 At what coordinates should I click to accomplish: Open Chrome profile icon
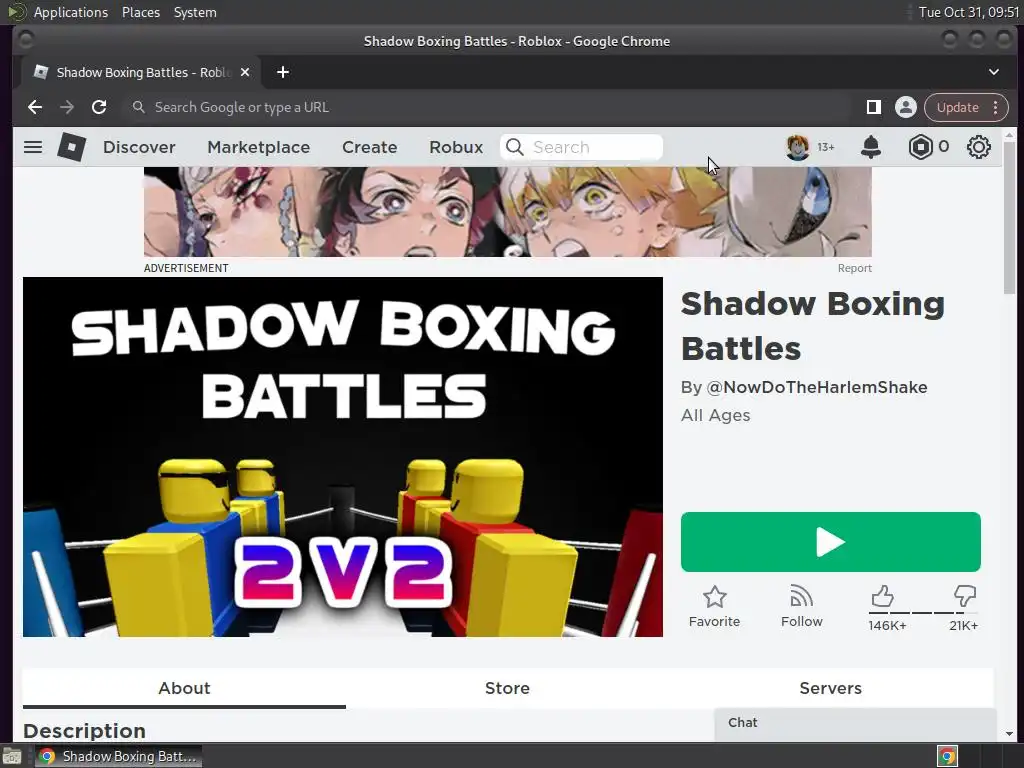pyautogui.click(x=905, y=107)
